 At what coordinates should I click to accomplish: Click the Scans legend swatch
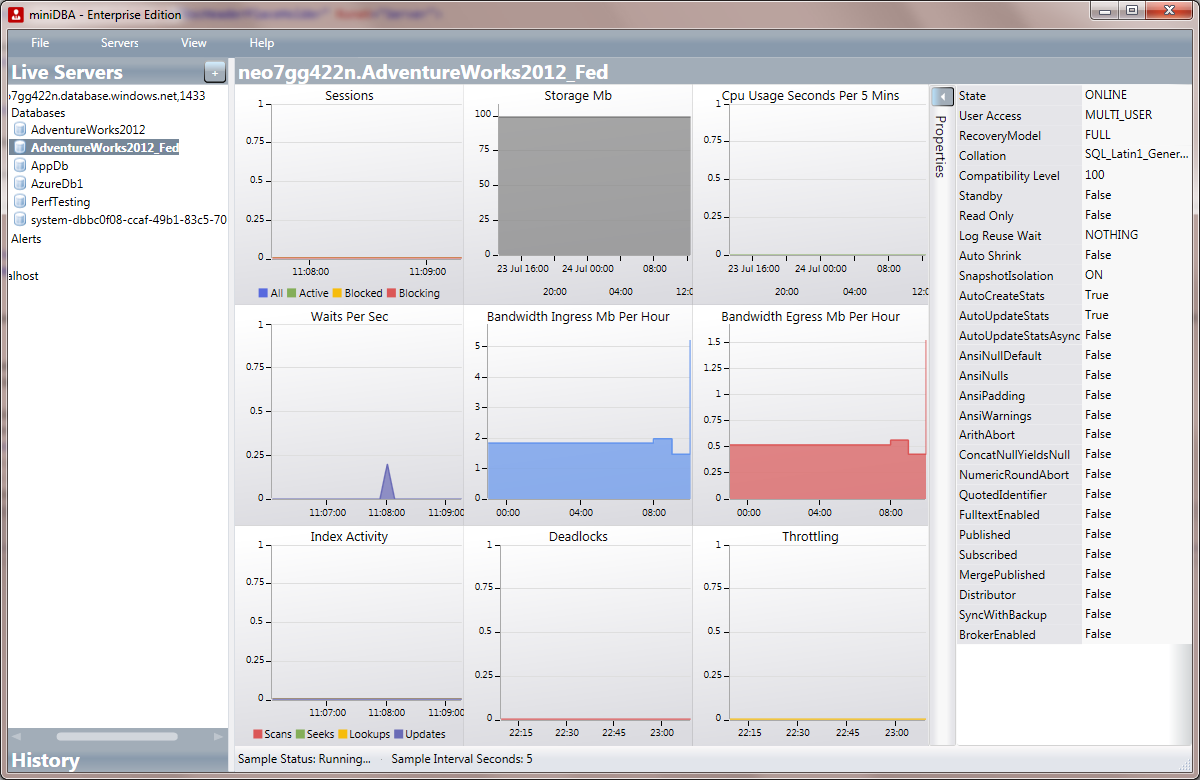[258, 734]
